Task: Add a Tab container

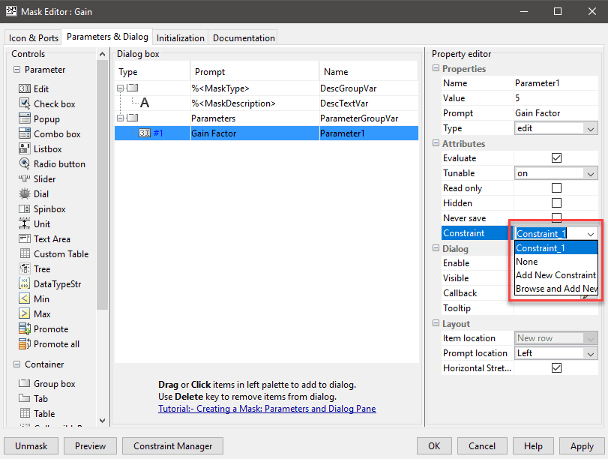Action: 33,399
